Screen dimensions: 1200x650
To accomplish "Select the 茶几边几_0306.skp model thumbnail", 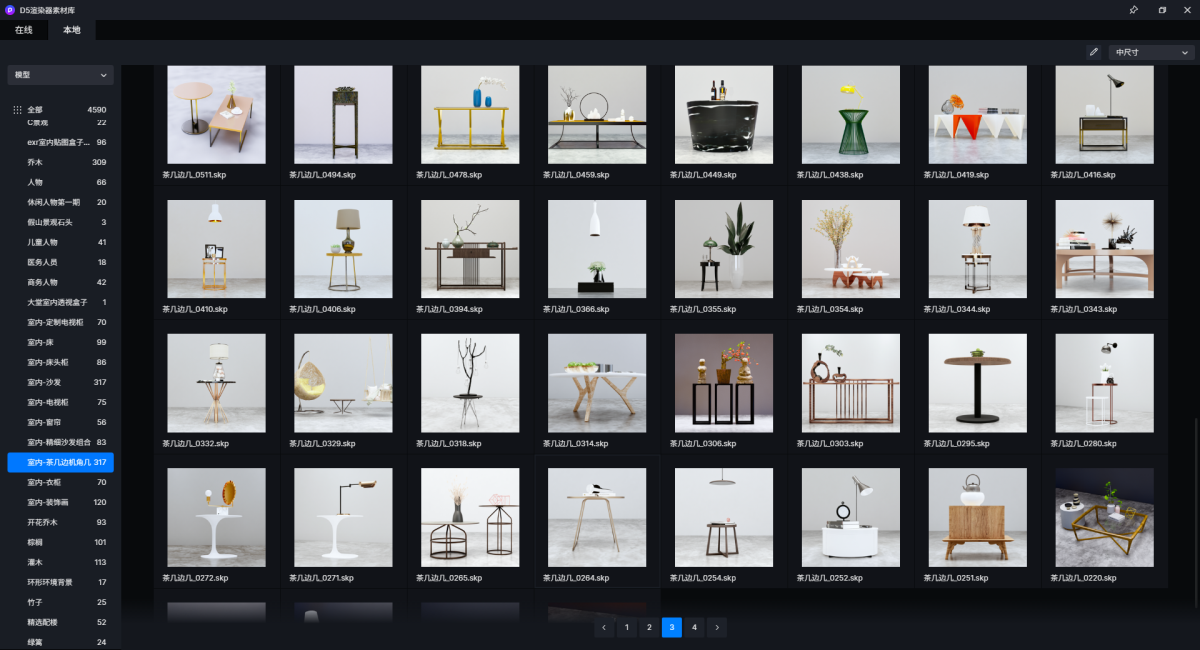I will pyautogui.click(x=724, y=383).
